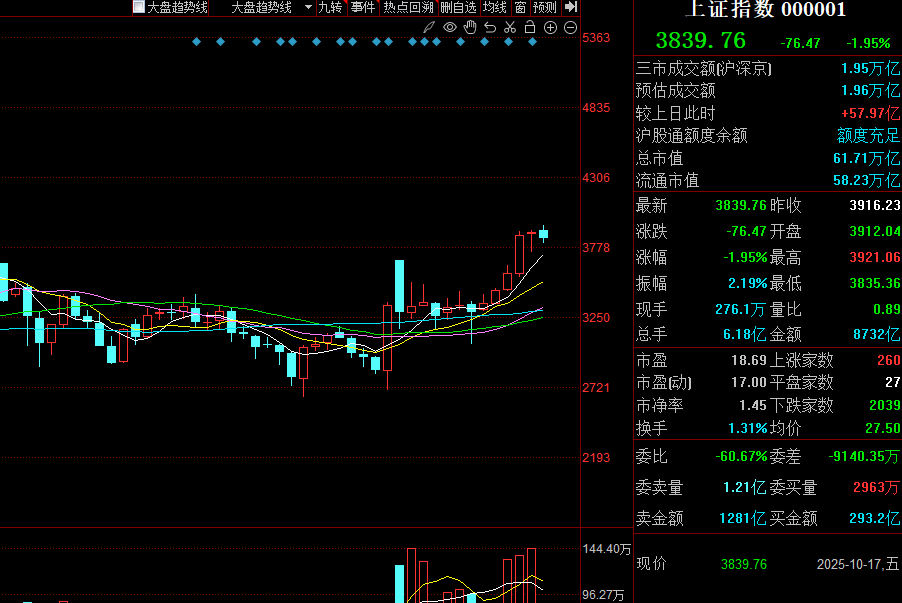This screenshot has width=902, height=603.
Task: Click 删自选 to remove from watchlist
Action: pyautogui.click(x=458, y=7)
